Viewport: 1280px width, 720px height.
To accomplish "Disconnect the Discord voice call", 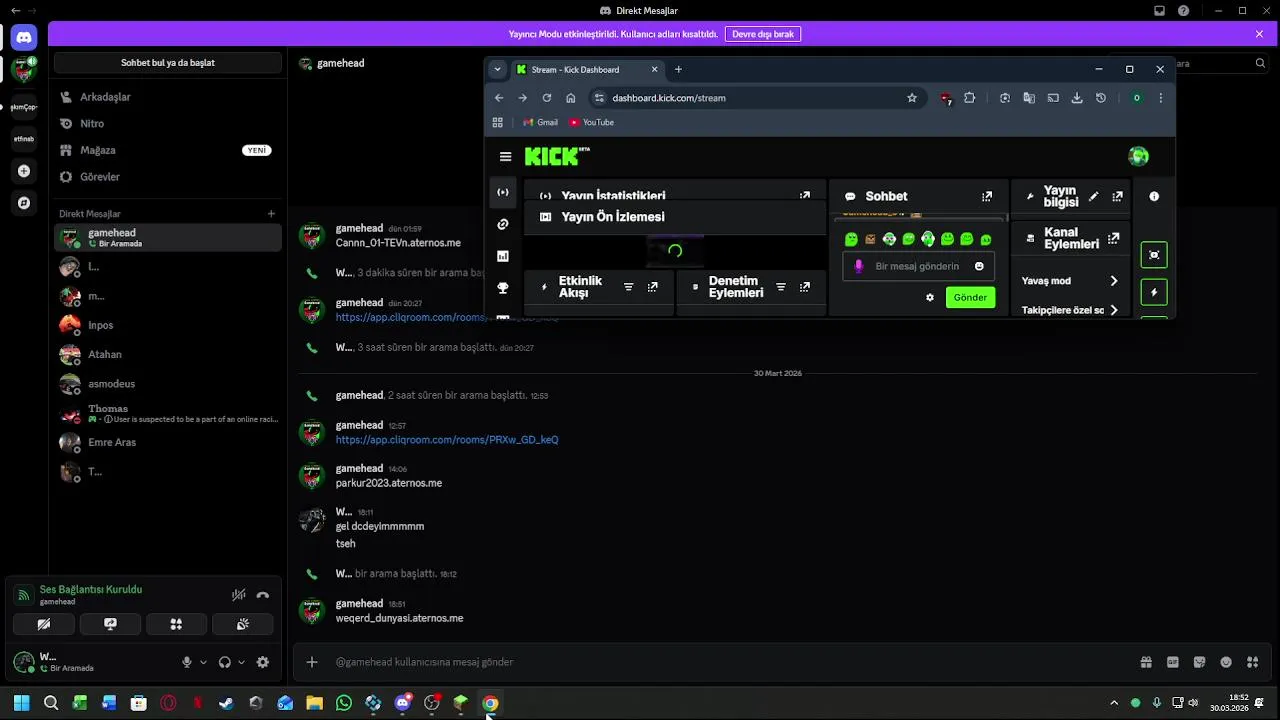I will [x=262, y=595].
